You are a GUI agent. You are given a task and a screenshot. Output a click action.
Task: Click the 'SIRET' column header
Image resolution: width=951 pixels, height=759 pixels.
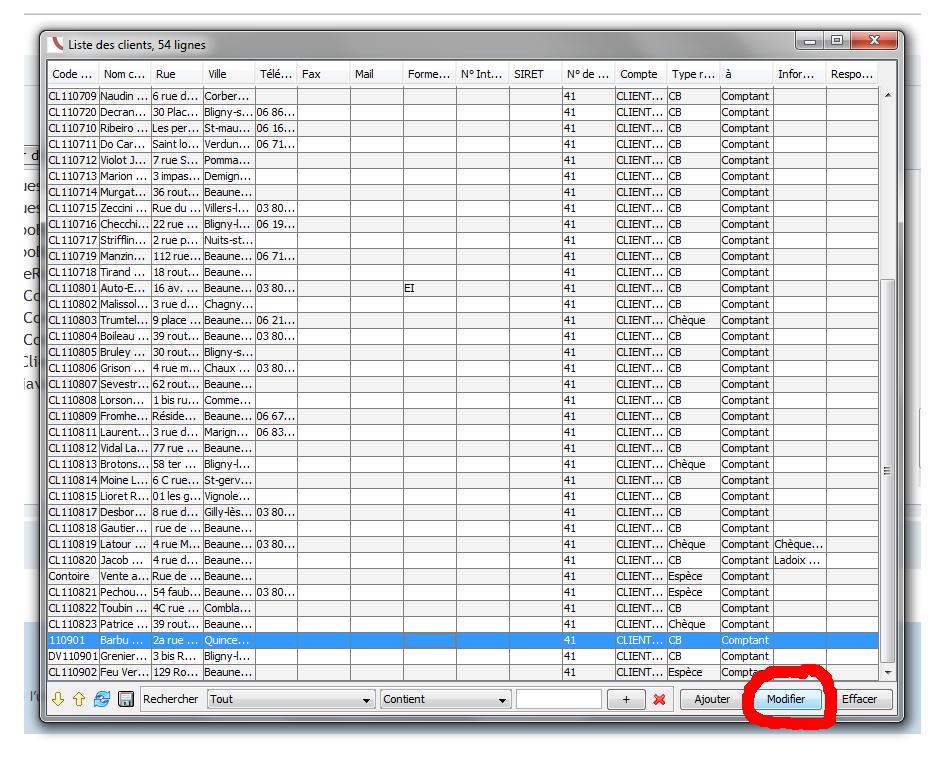535,74
